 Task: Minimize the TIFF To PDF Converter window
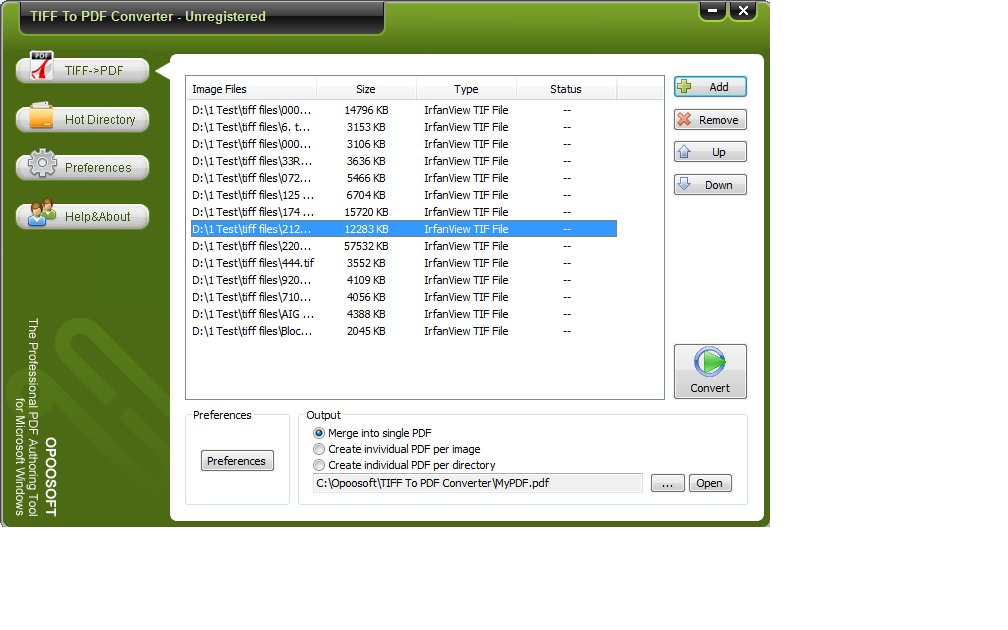[712, 10]
